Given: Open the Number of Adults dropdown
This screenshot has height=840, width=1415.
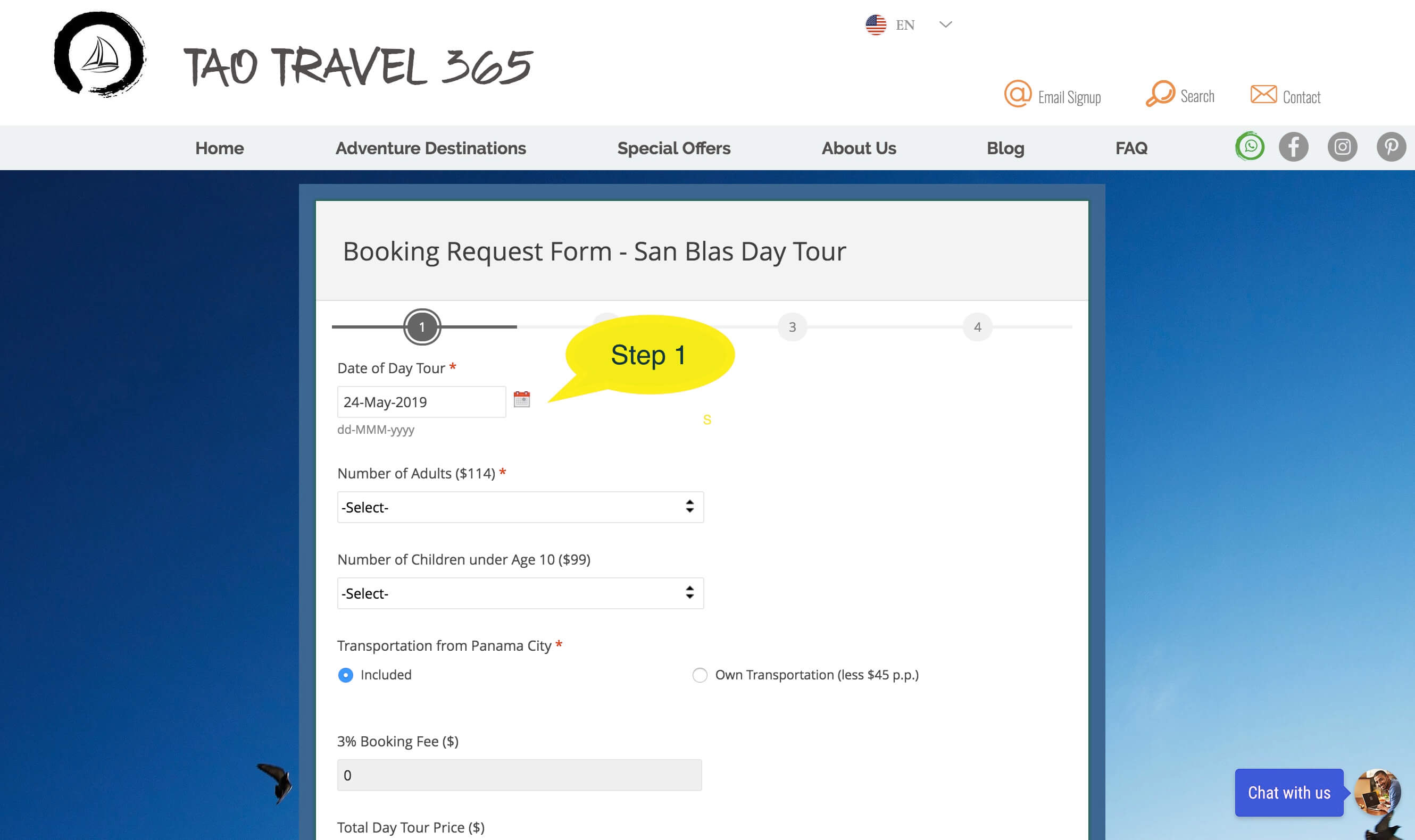Looking at the screenshot, I should [x=520, y=507].
